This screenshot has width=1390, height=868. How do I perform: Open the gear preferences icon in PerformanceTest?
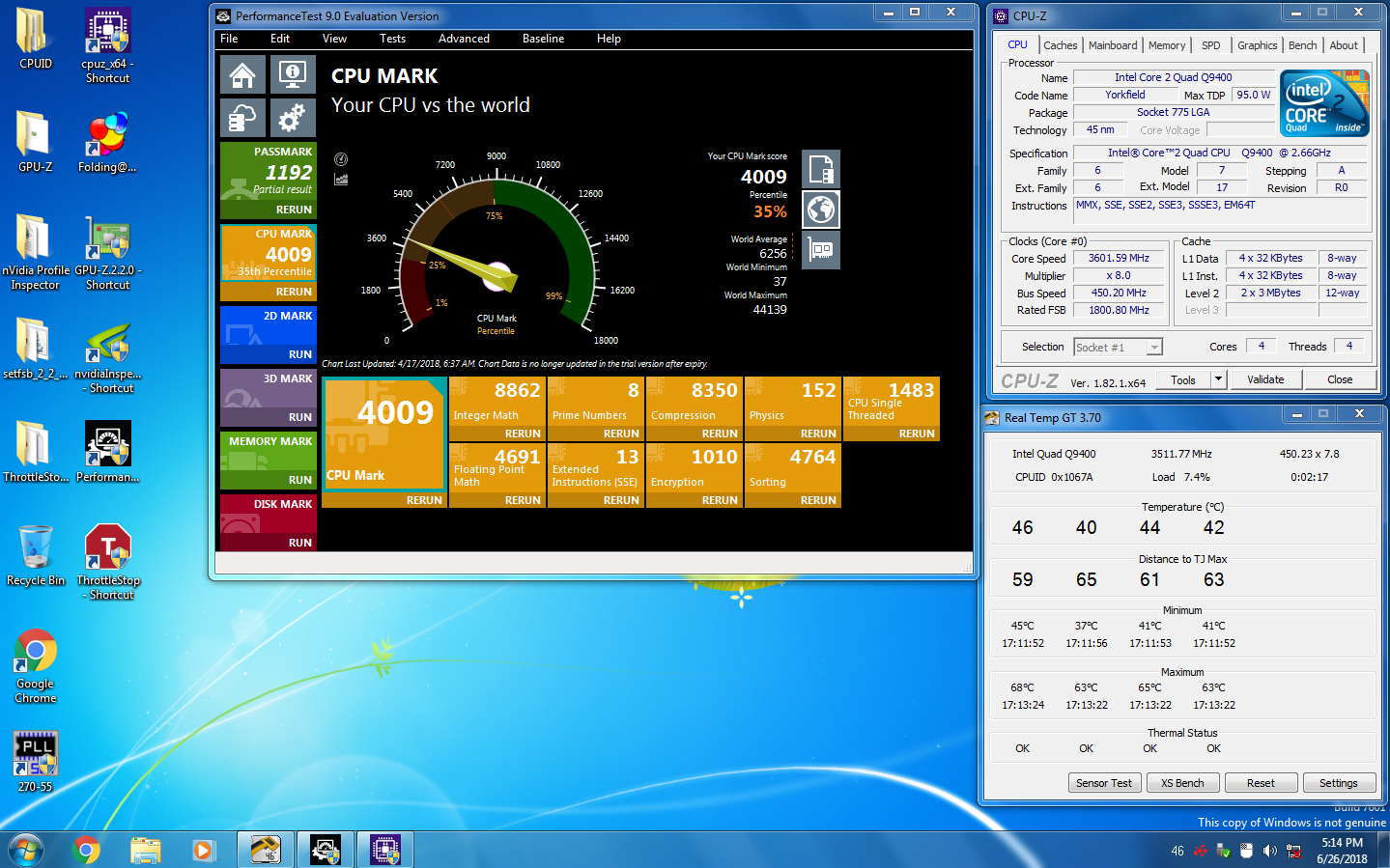pyautogui.click(x=293, y=118)
